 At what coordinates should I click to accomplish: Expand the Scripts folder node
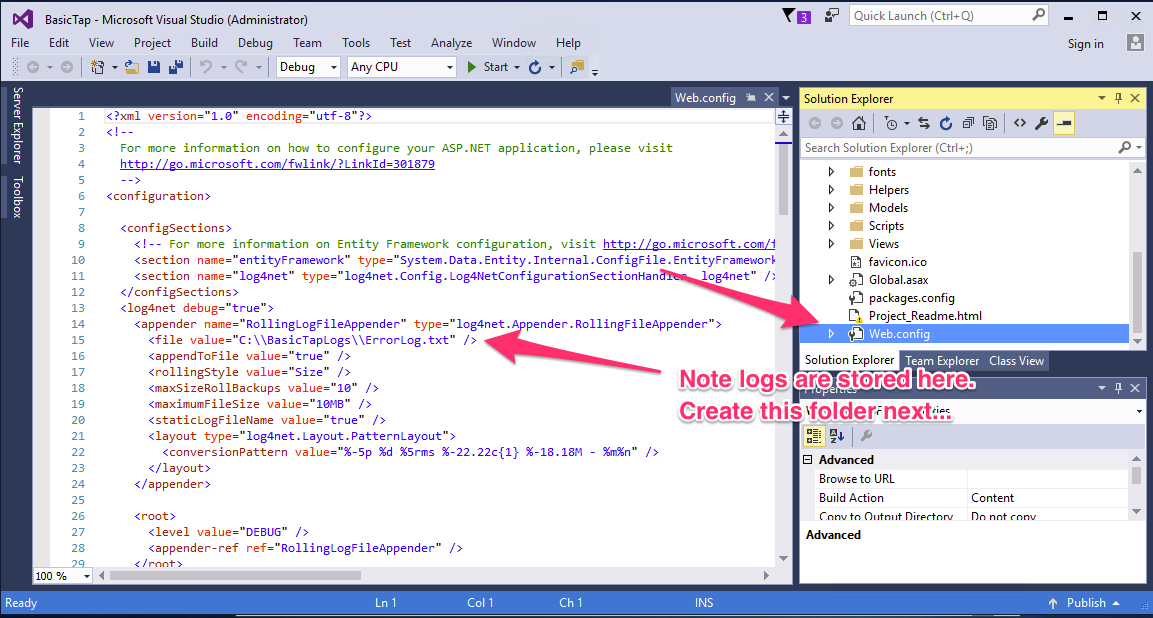point(831,226)
